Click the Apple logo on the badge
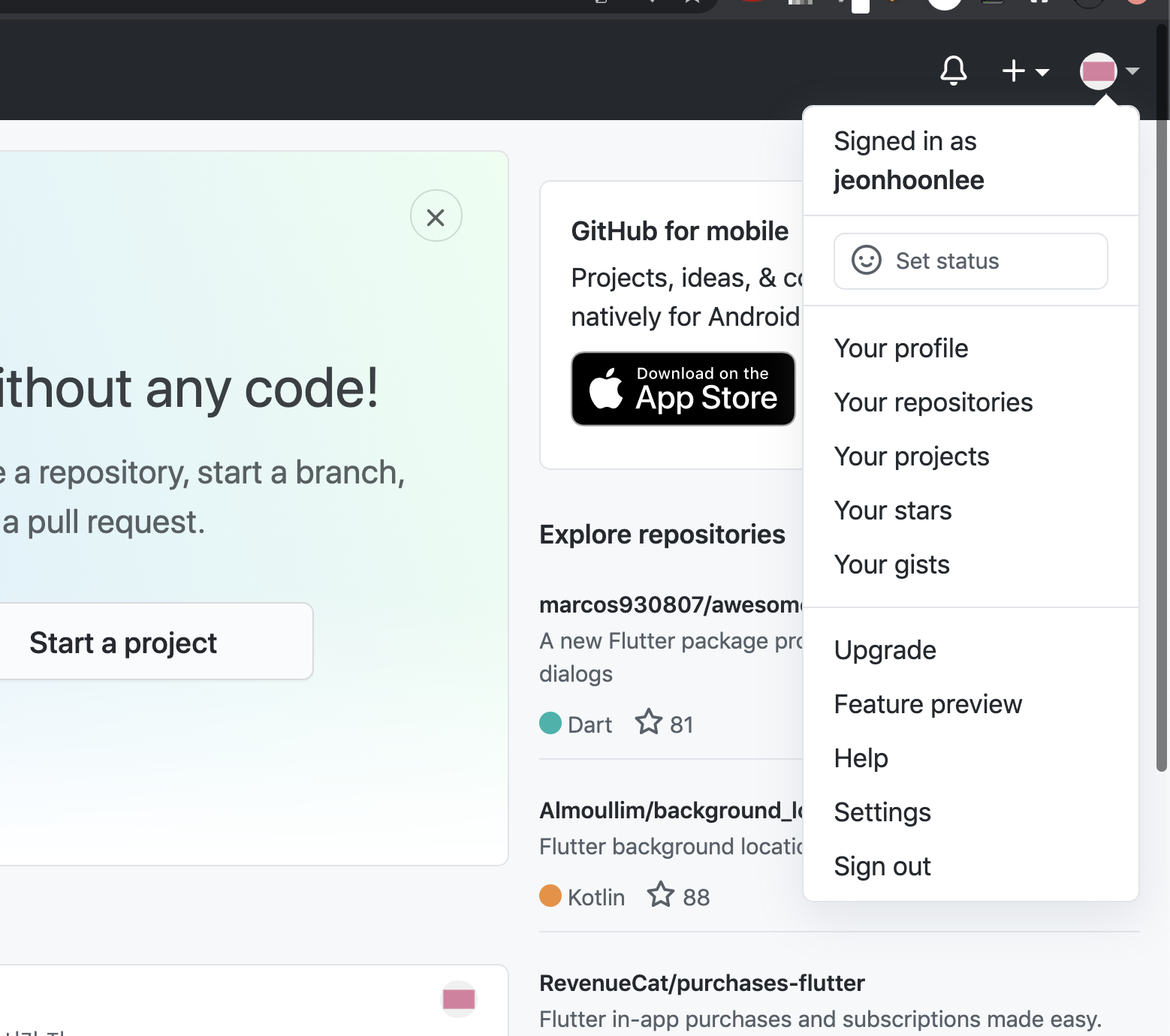1170x1036 pixels. (606, 388)
